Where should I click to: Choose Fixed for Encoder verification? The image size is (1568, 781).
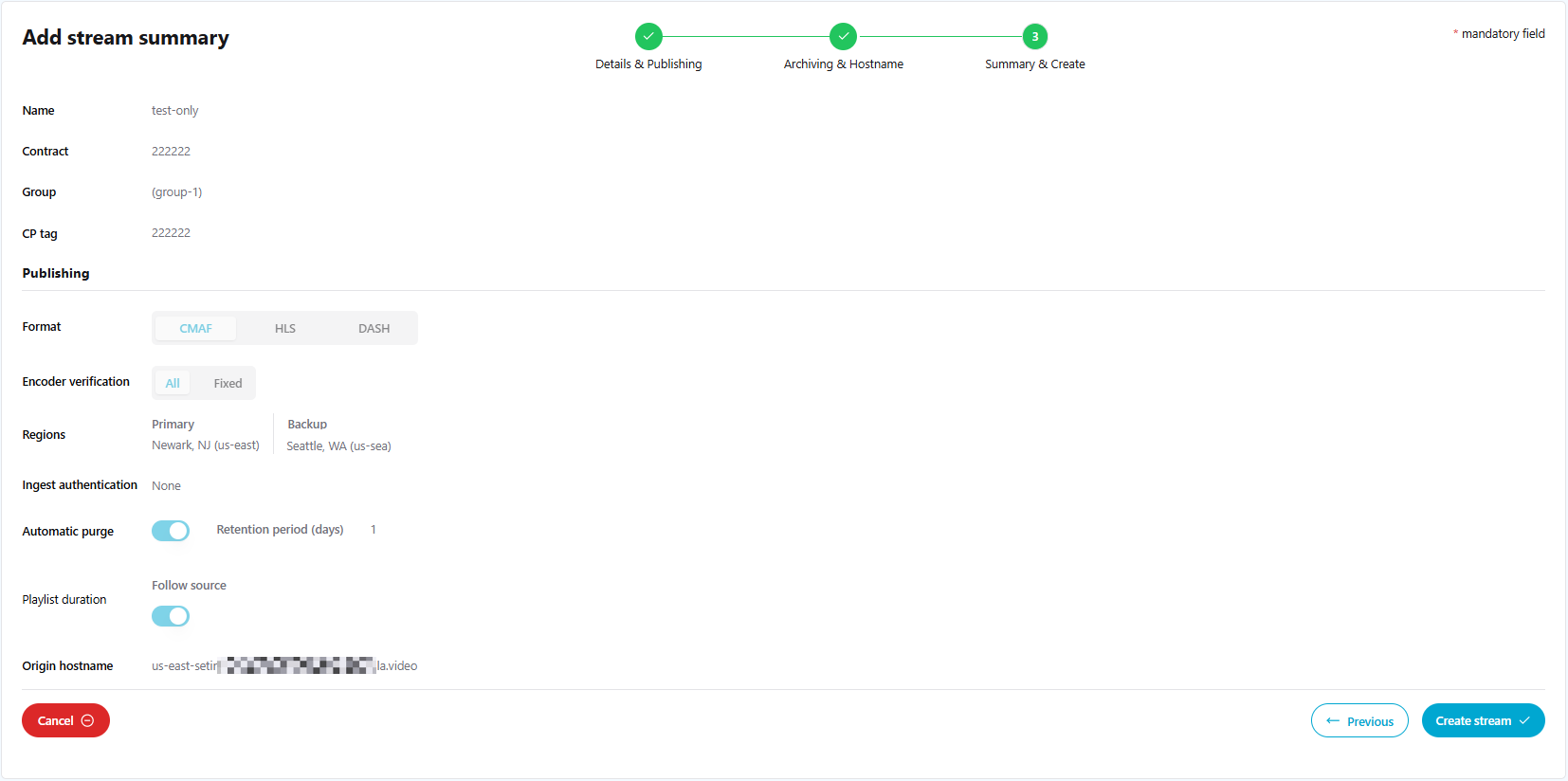pyautogui.click(x=228, y=383)
